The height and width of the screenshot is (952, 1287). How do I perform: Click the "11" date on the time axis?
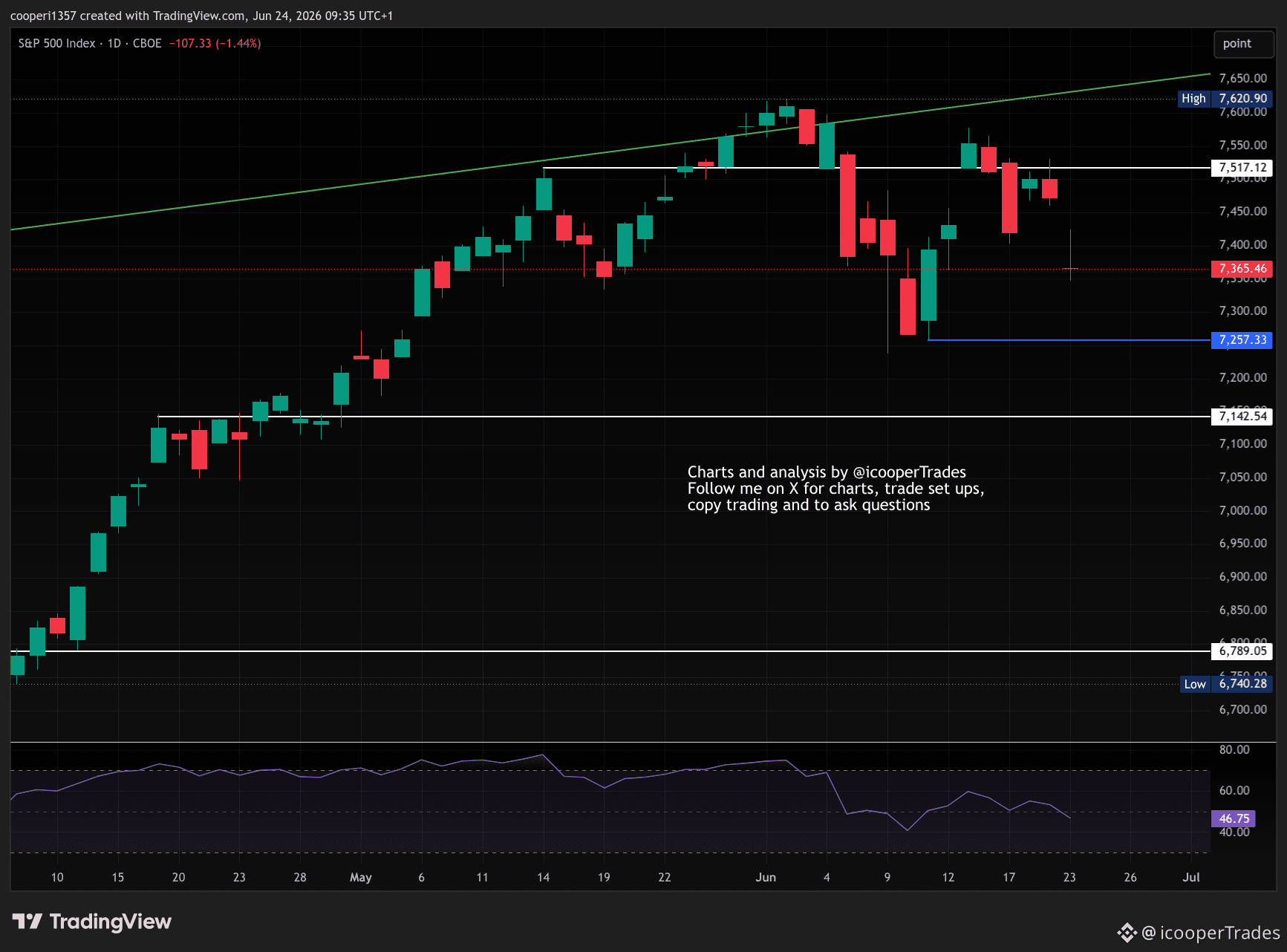(x=482, y=877)
